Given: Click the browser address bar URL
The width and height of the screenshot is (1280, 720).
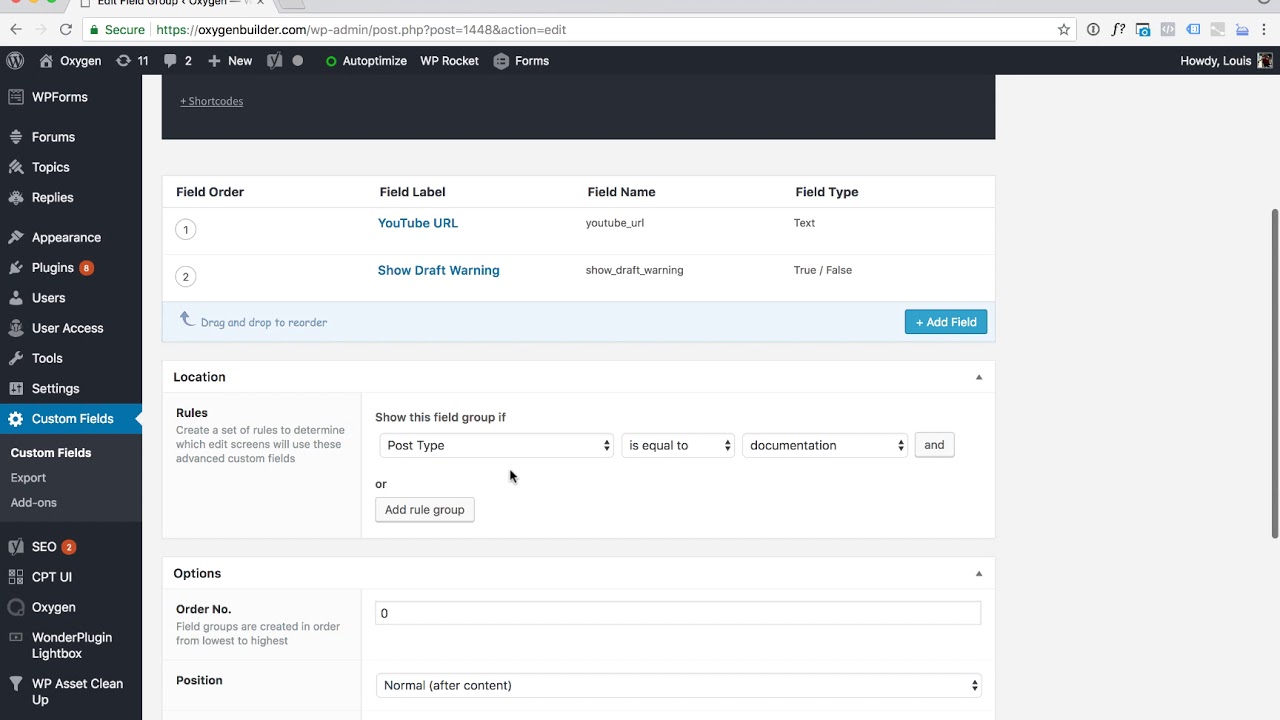Looking at the screenshot, I should click(x=361, y=30).
